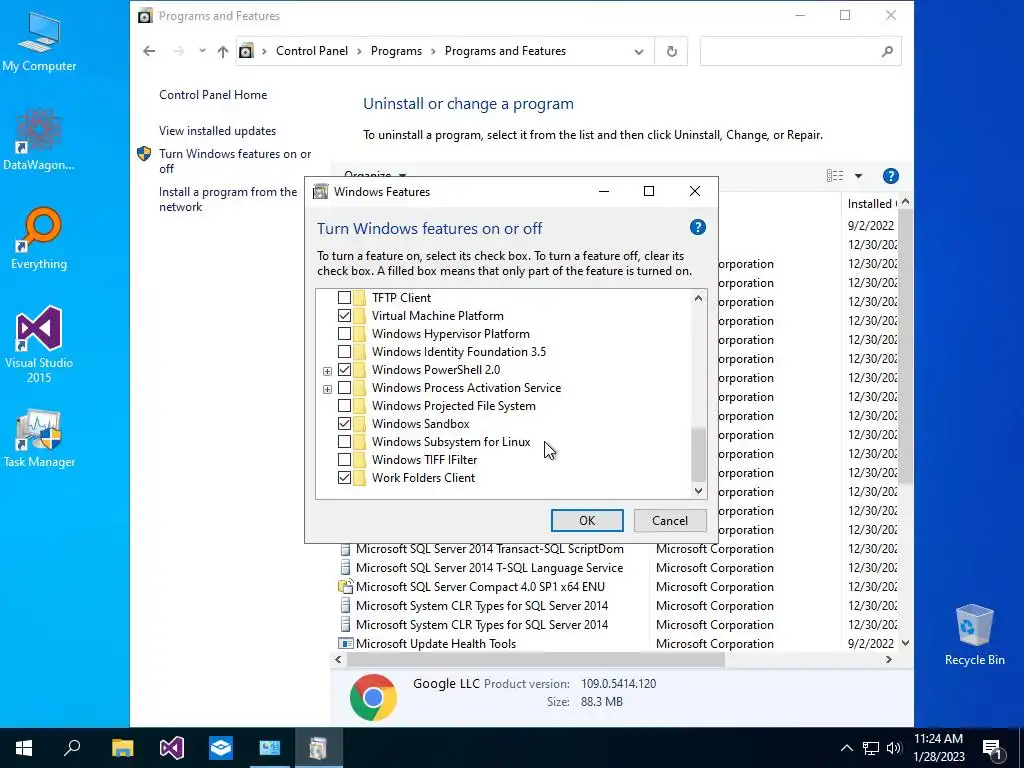Click Turn Windows features on or off
This screenshot has width=1024, height=768.
pyautogui.click(x=234, y=161)
